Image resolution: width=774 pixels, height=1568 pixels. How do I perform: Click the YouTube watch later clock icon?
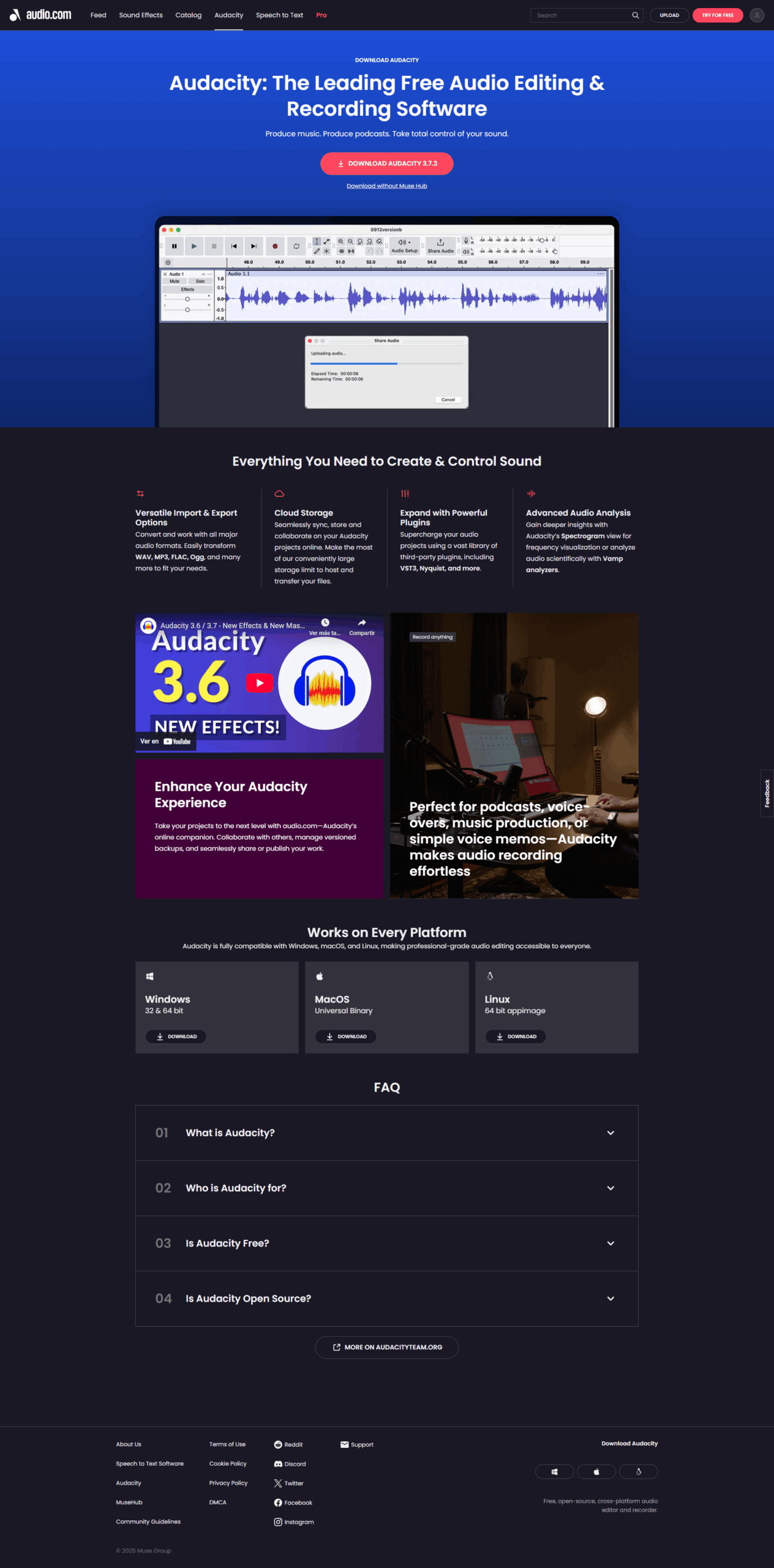coord(325,622)
